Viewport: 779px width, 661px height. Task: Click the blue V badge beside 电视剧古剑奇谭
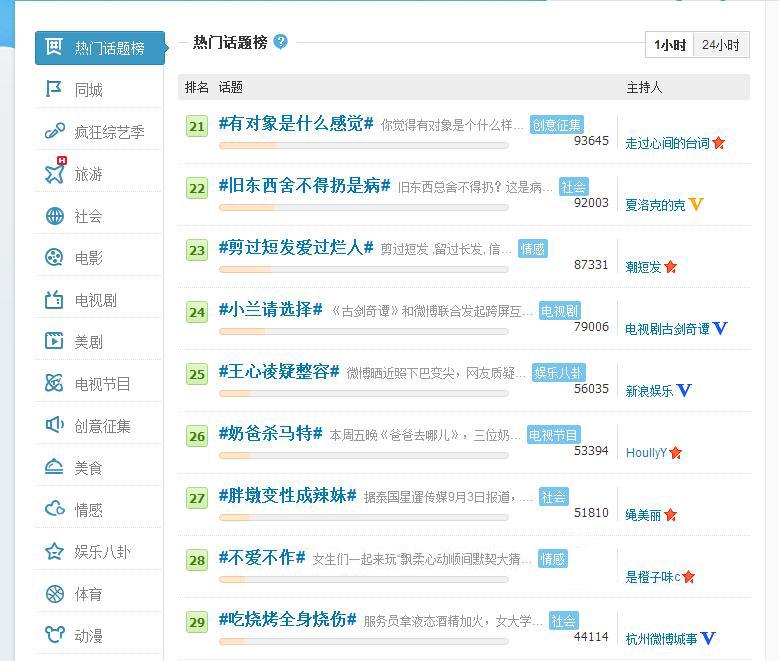[720, 328]
